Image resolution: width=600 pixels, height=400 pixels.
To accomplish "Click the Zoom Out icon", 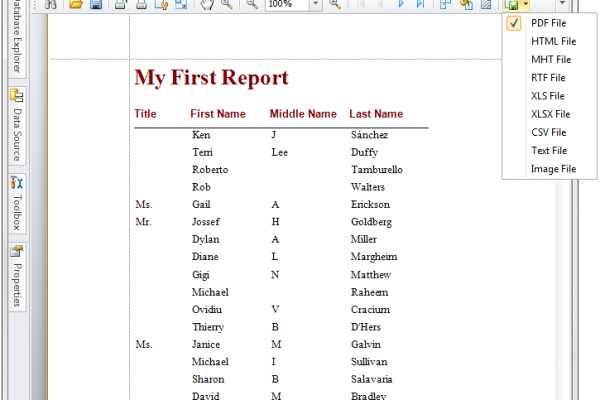I will point(251,4).
